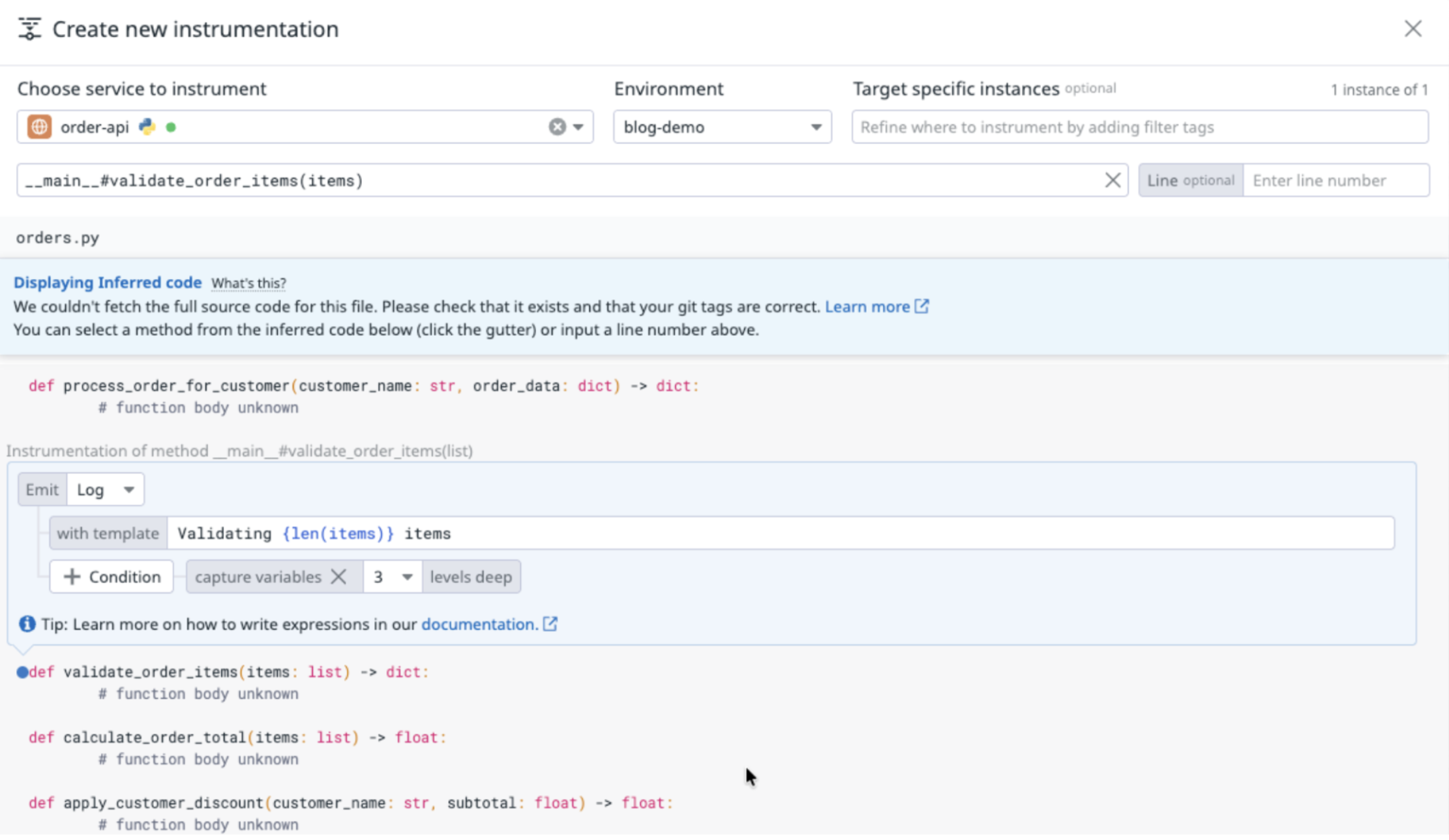Click the What's this? help text
The width and height of the screenshot is (1449, 840).
(248, 283)
